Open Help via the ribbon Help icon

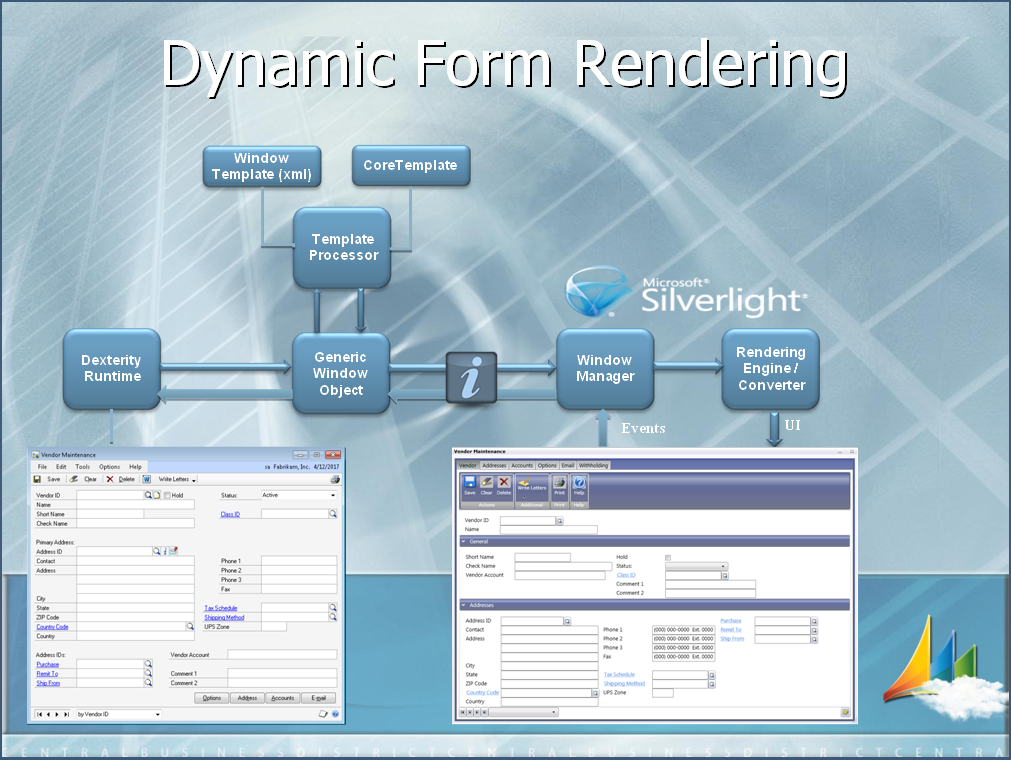click(579, 483)
